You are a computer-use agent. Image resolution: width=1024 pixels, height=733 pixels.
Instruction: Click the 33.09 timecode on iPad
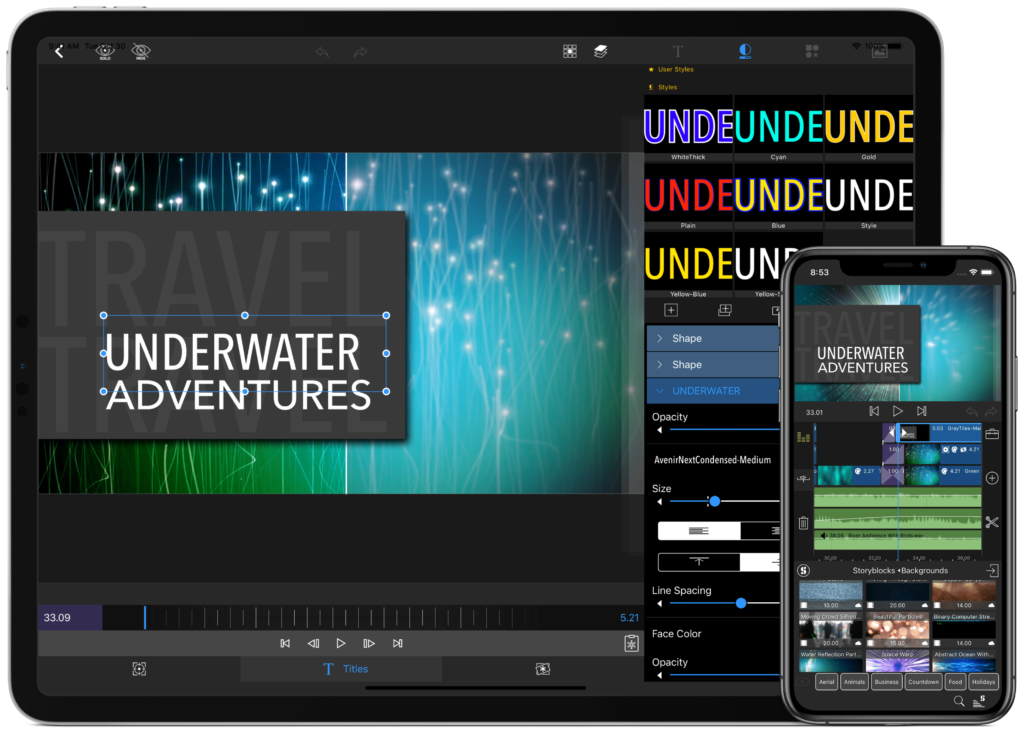[x=57, y=617]
